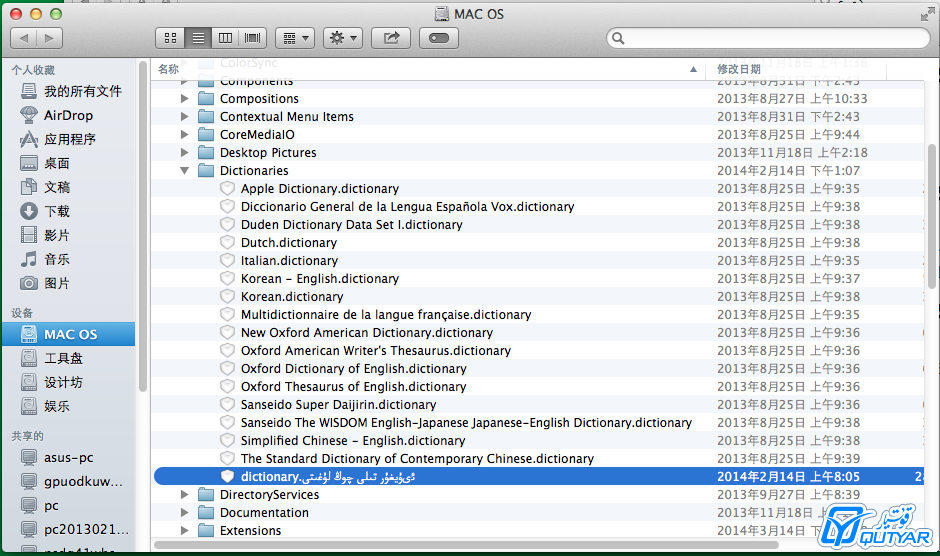
Task: Go forward to next folder
Action: click(x=50, y=38)
